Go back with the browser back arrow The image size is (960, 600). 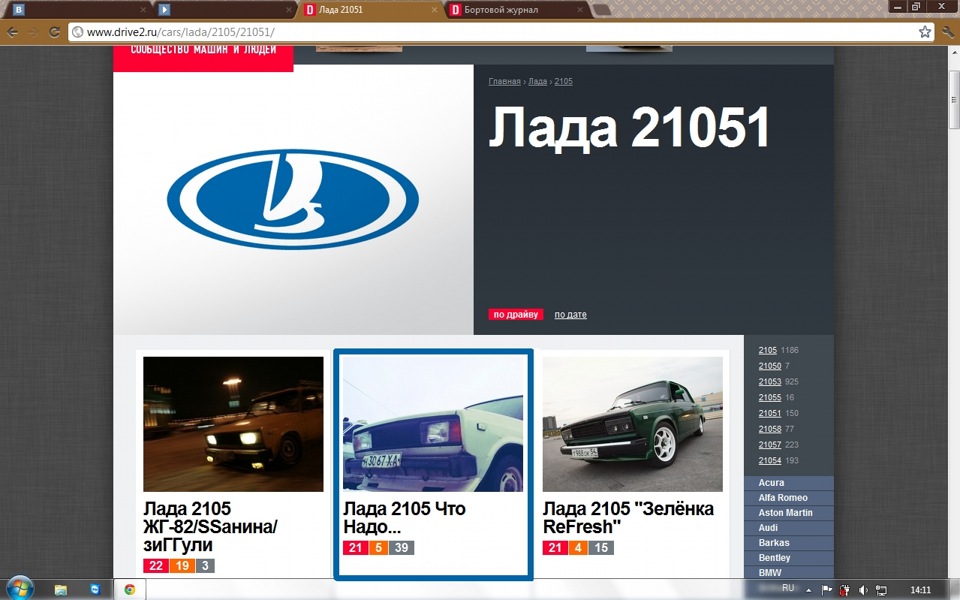pos(12,32)
